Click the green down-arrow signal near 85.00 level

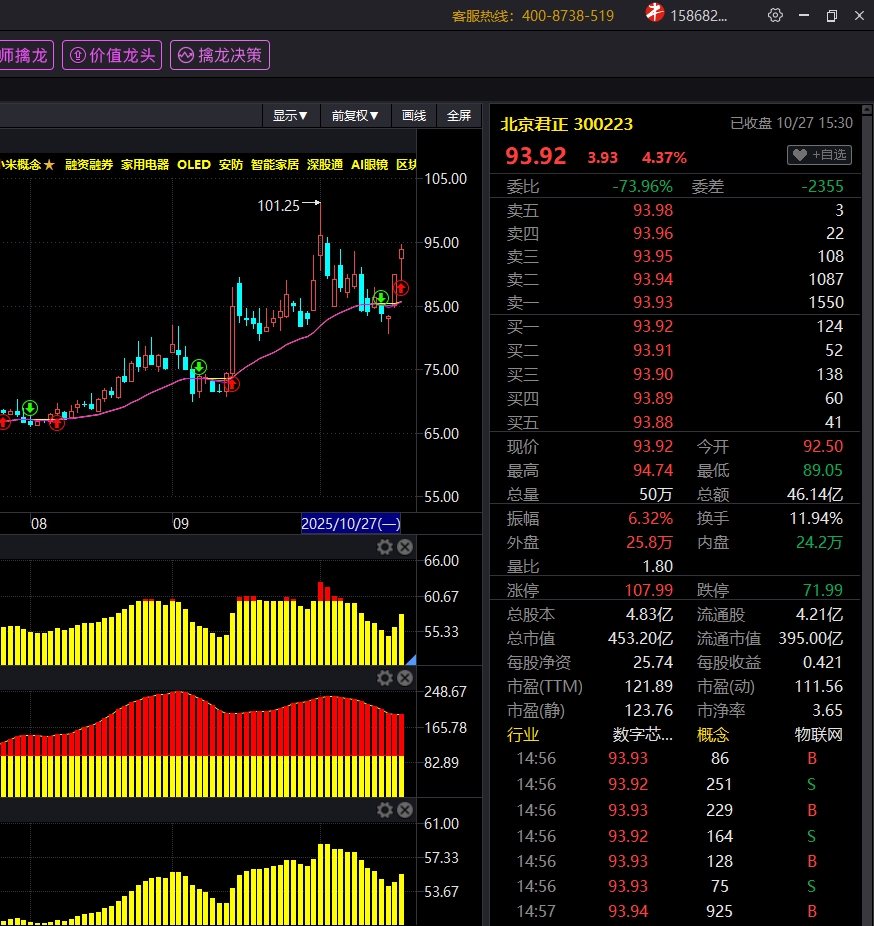(x=381, y=297)
